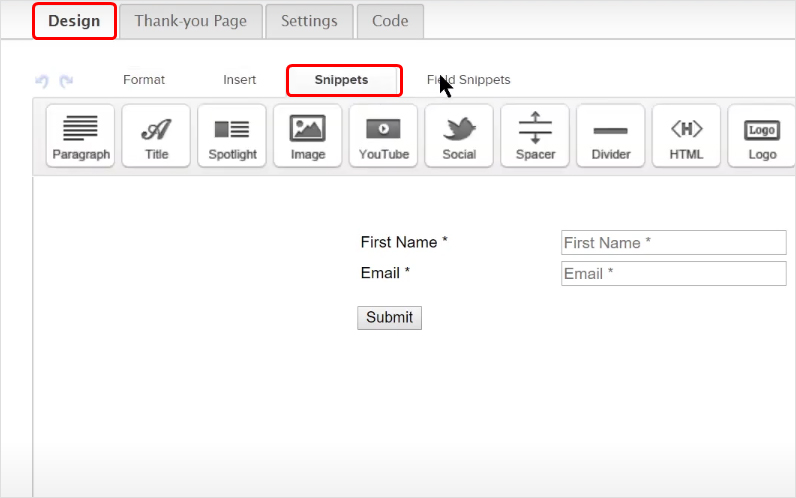Add a Spacer snippet
This screenshot has height=498, width=796.
[535, 136]
